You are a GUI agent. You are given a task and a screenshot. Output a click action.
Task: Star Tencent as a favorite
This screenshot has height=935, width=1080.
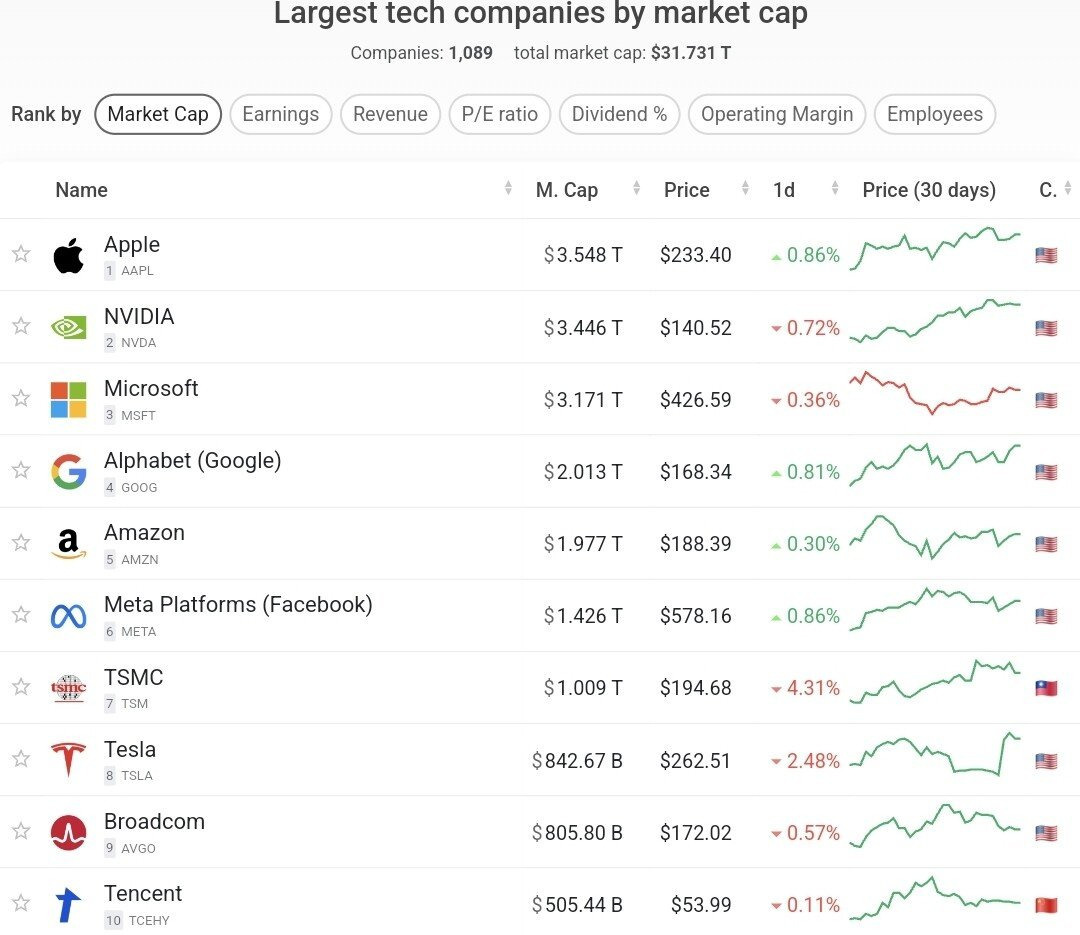(21, 903)
